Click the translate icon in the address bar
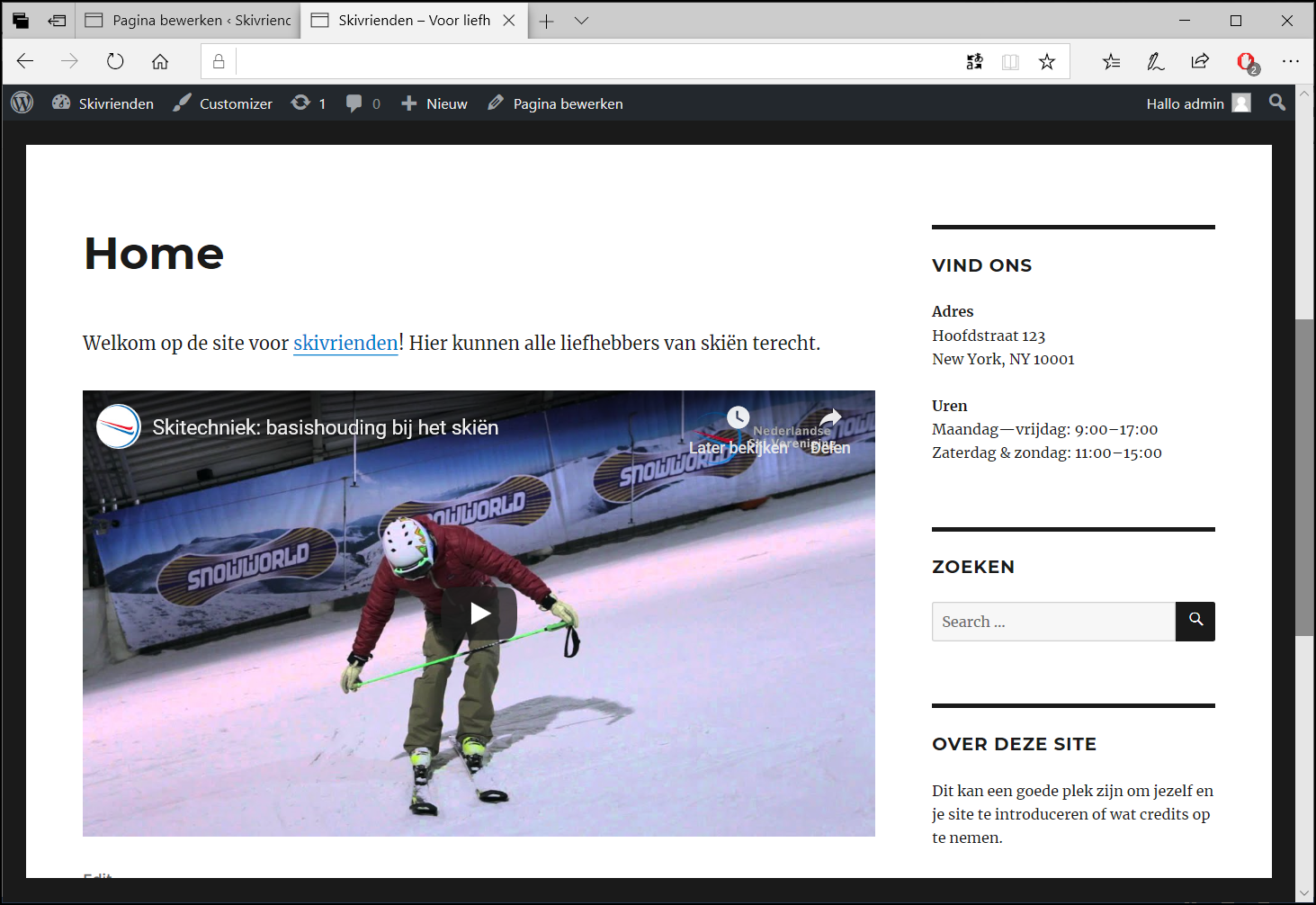 975,61
